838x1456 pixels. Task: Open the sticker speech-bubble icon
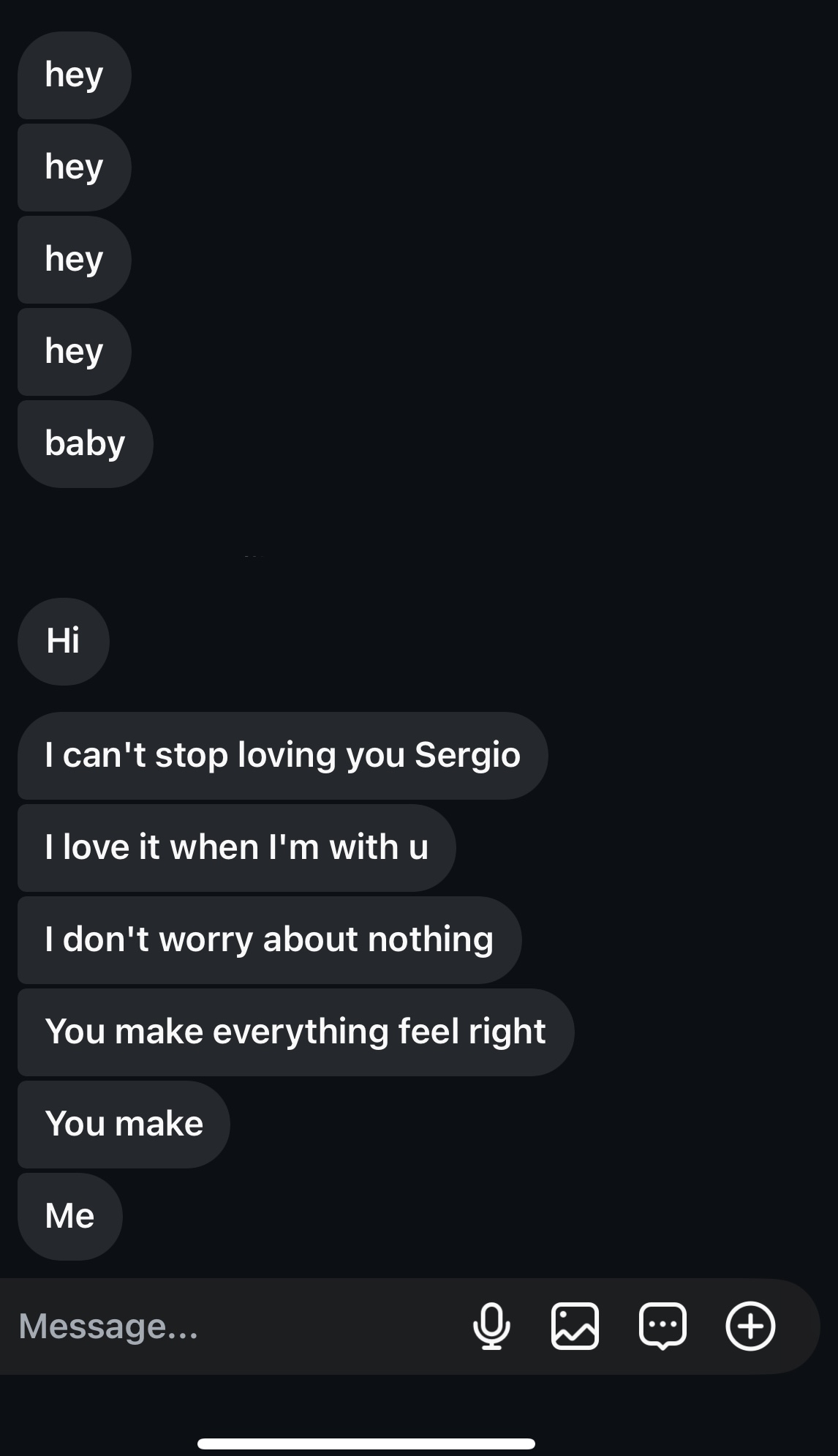tap(663, 1326)
